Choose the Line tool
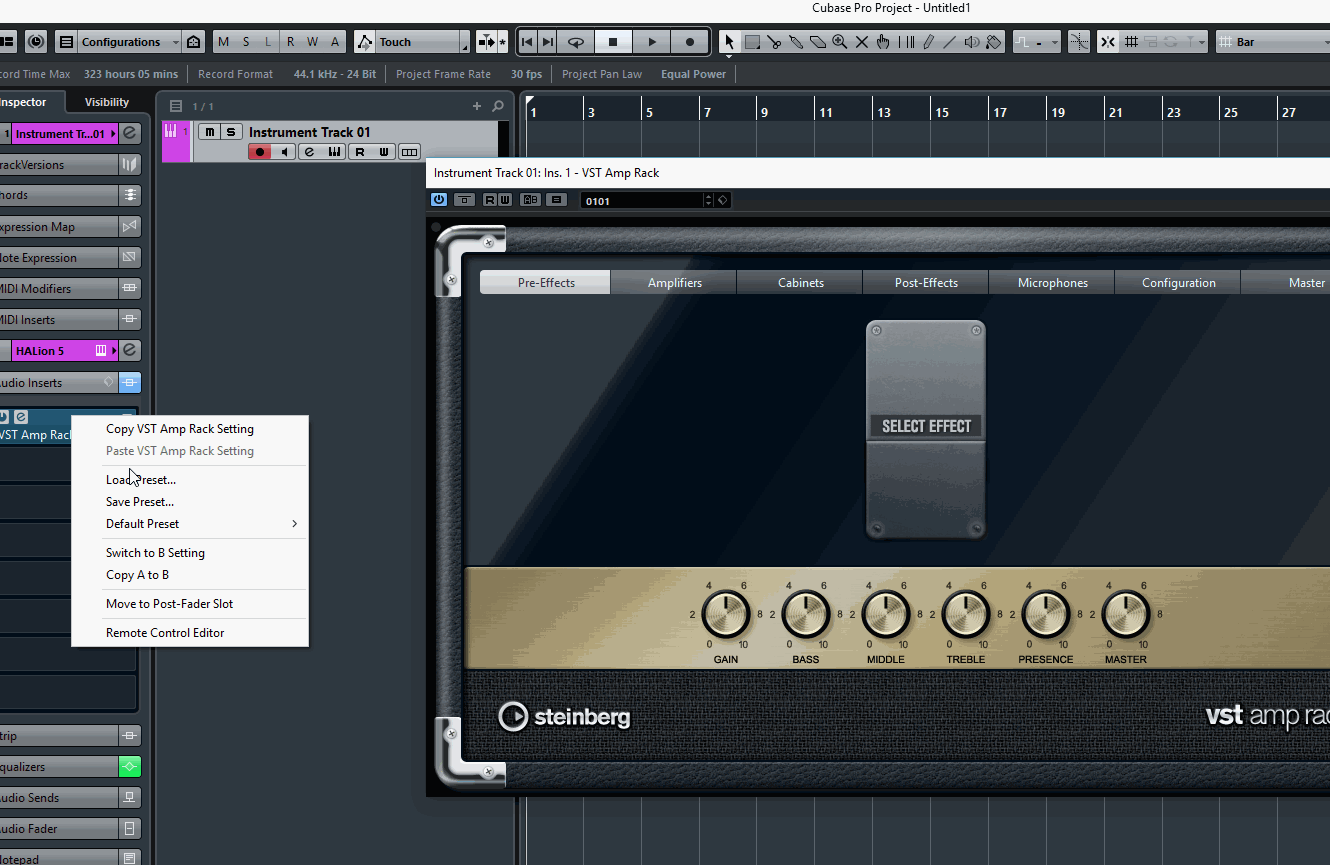This screenshot has width=1330, height=865. coord(950,42)
